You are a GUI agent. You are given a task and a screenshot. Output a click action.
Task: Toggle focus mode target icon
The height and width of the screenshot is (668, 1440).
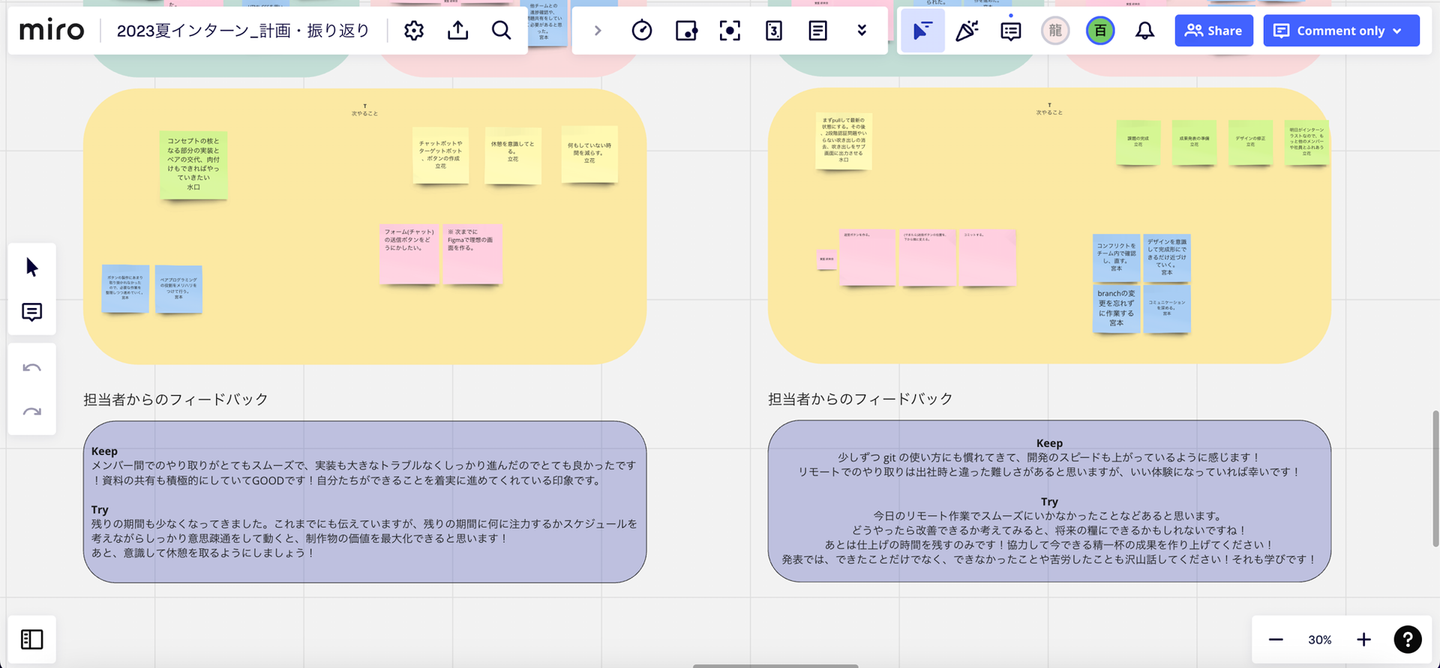click(x=730, y=31)
